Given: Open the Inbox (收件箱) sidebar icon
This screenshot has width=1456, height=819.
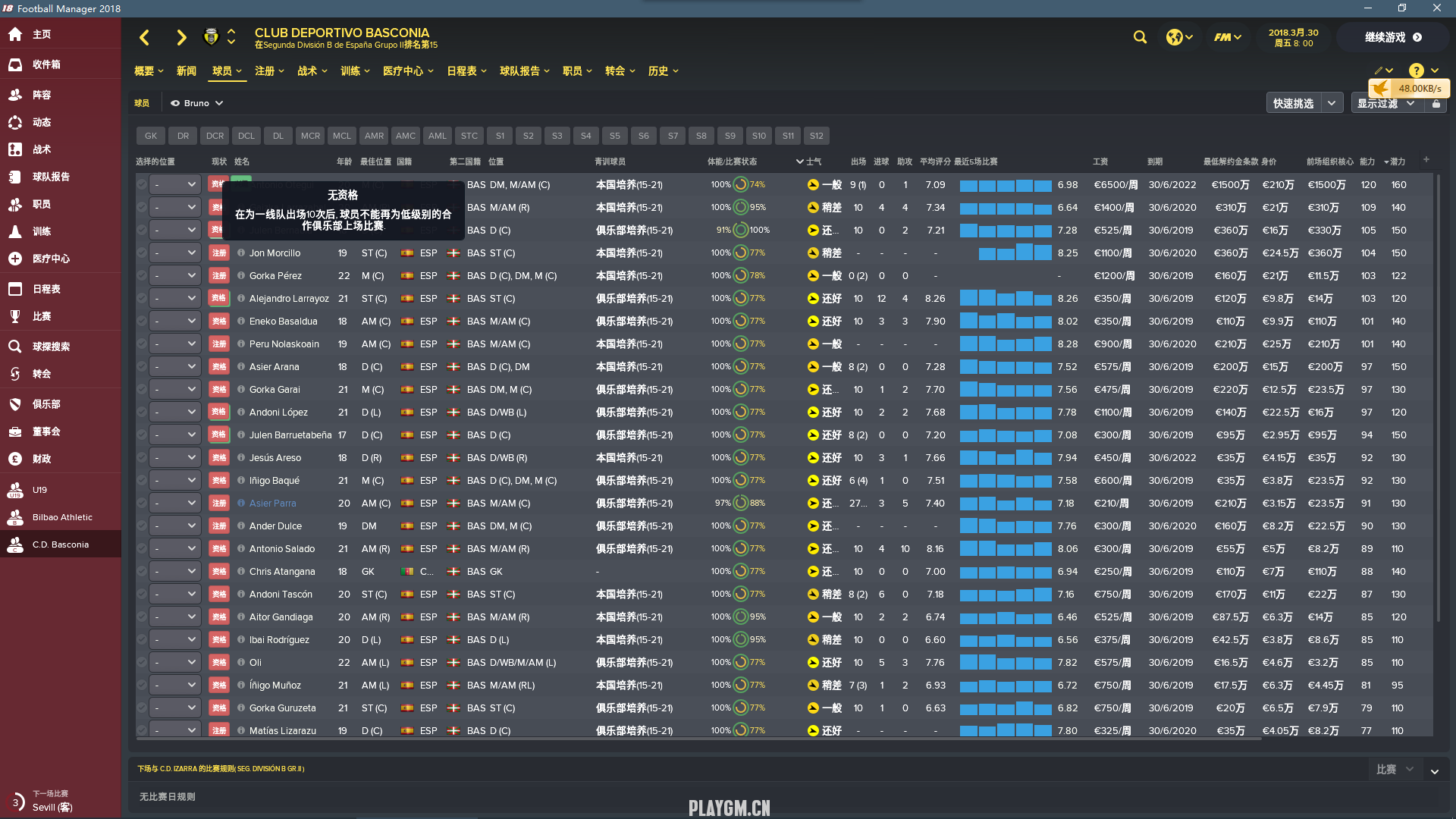Looking at the screenshot, I should pyautogui.click(x=15, y=64).
